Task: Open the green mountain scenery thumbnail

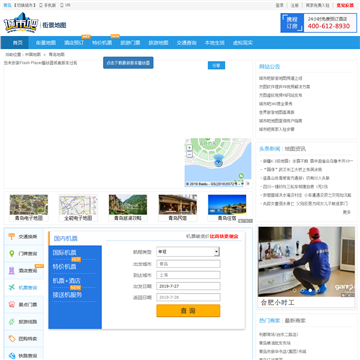Action: (x=128, y=208)
